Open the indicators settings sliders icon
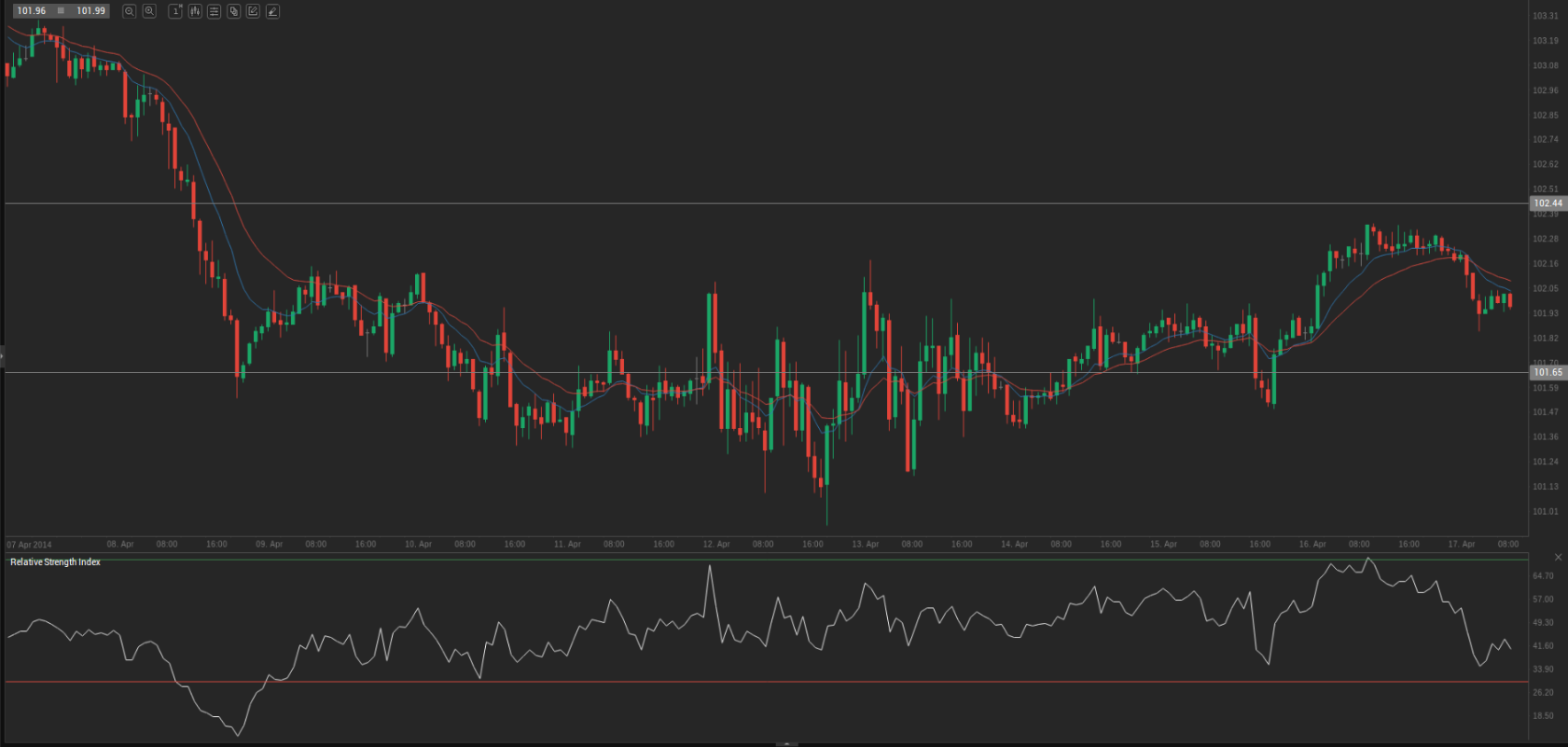 tap(215, 11)
